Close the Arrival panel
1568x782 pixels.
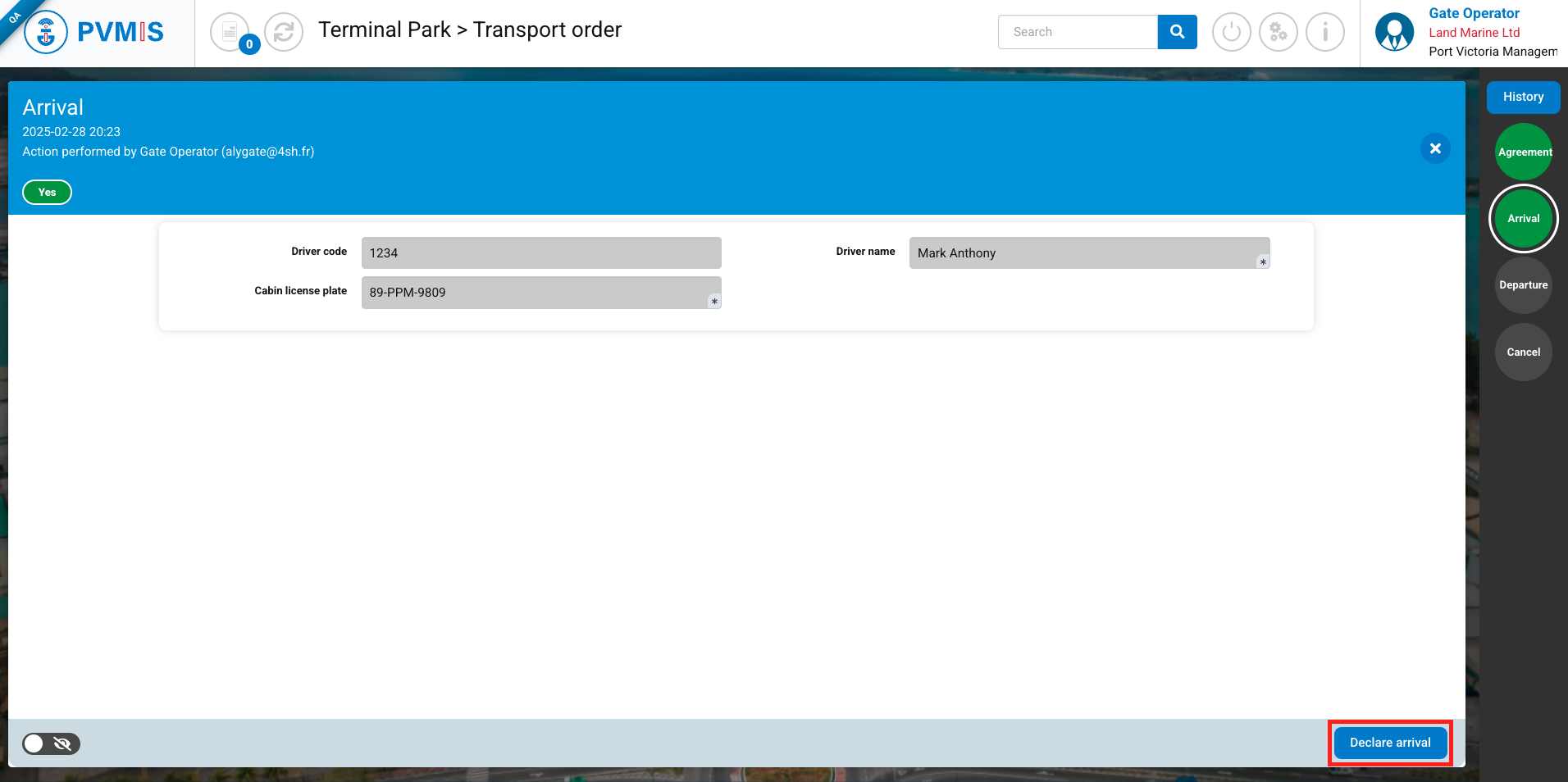tap(1435, 148)
